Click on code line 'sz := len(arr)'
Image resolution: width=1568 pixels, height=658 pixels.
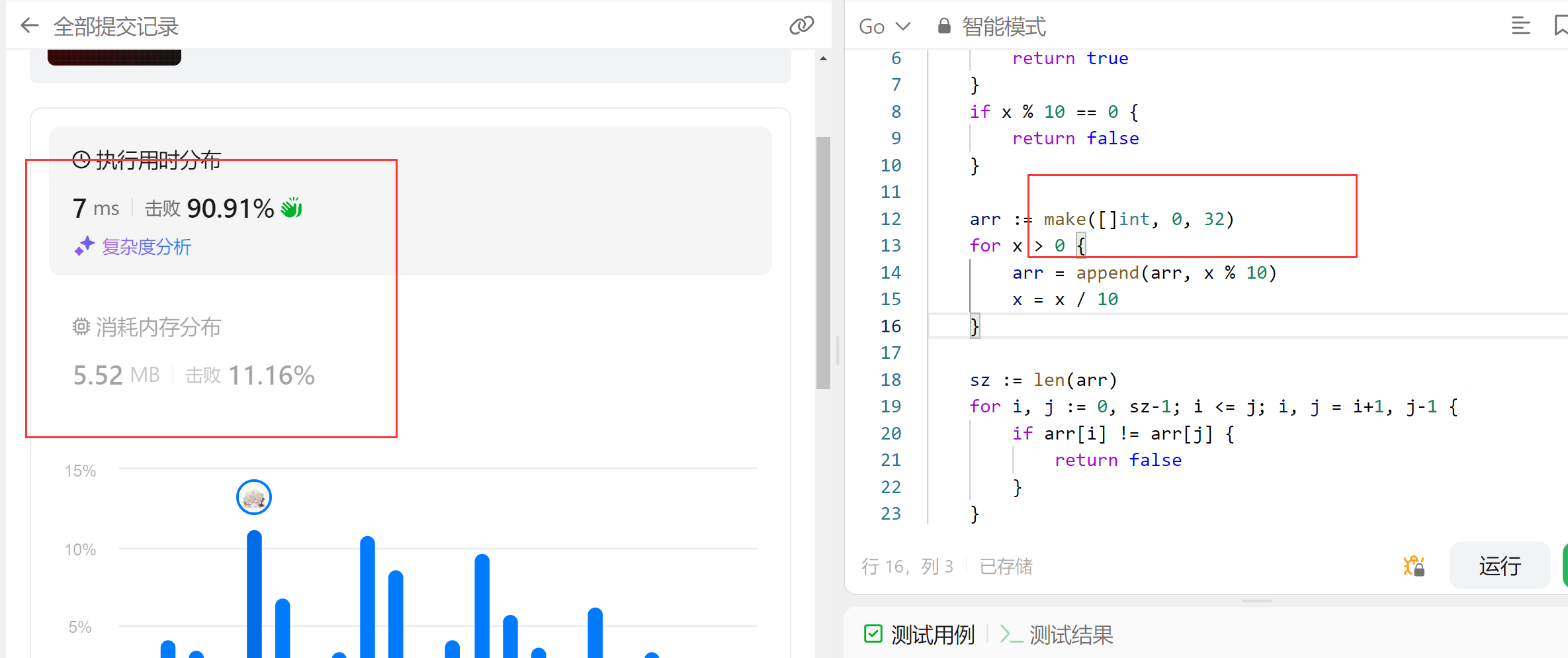1043,379
